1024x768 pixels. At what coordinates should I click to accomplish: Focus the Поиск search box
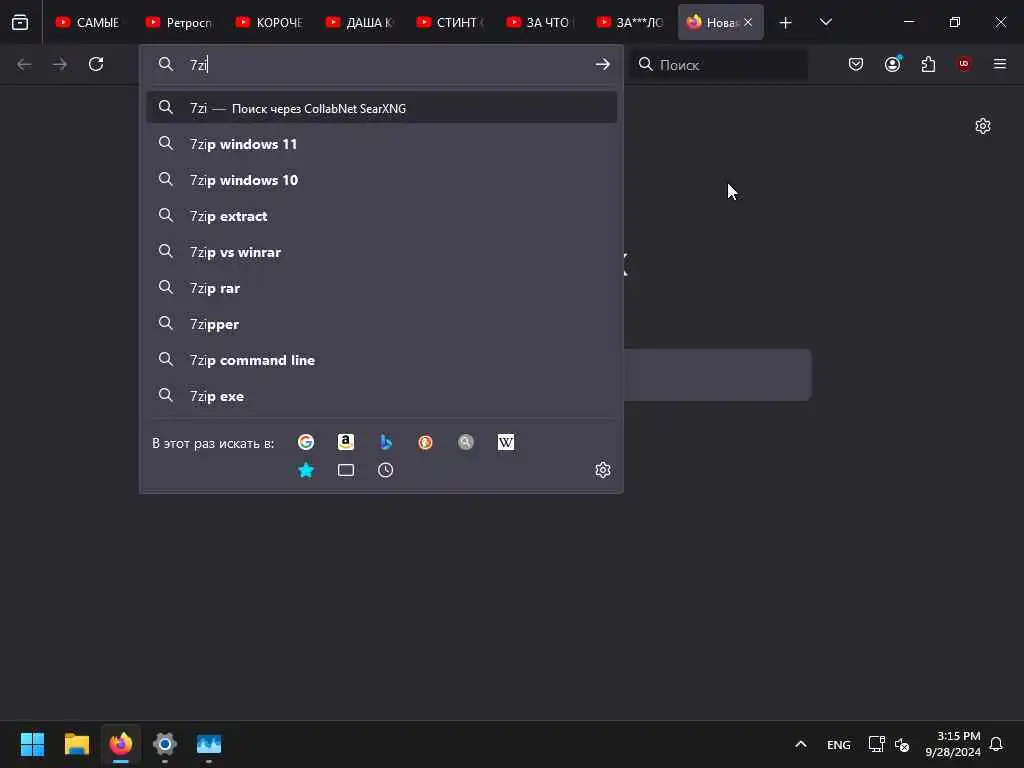coord(718,65)
